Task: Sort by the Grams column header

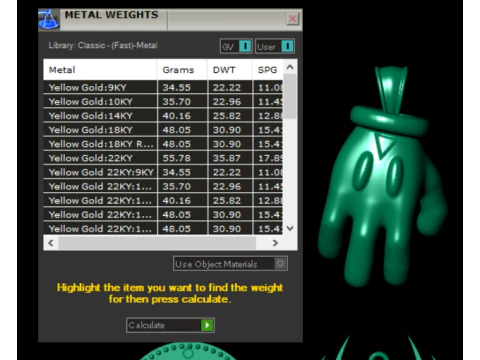Action: (x=182, y=70)
